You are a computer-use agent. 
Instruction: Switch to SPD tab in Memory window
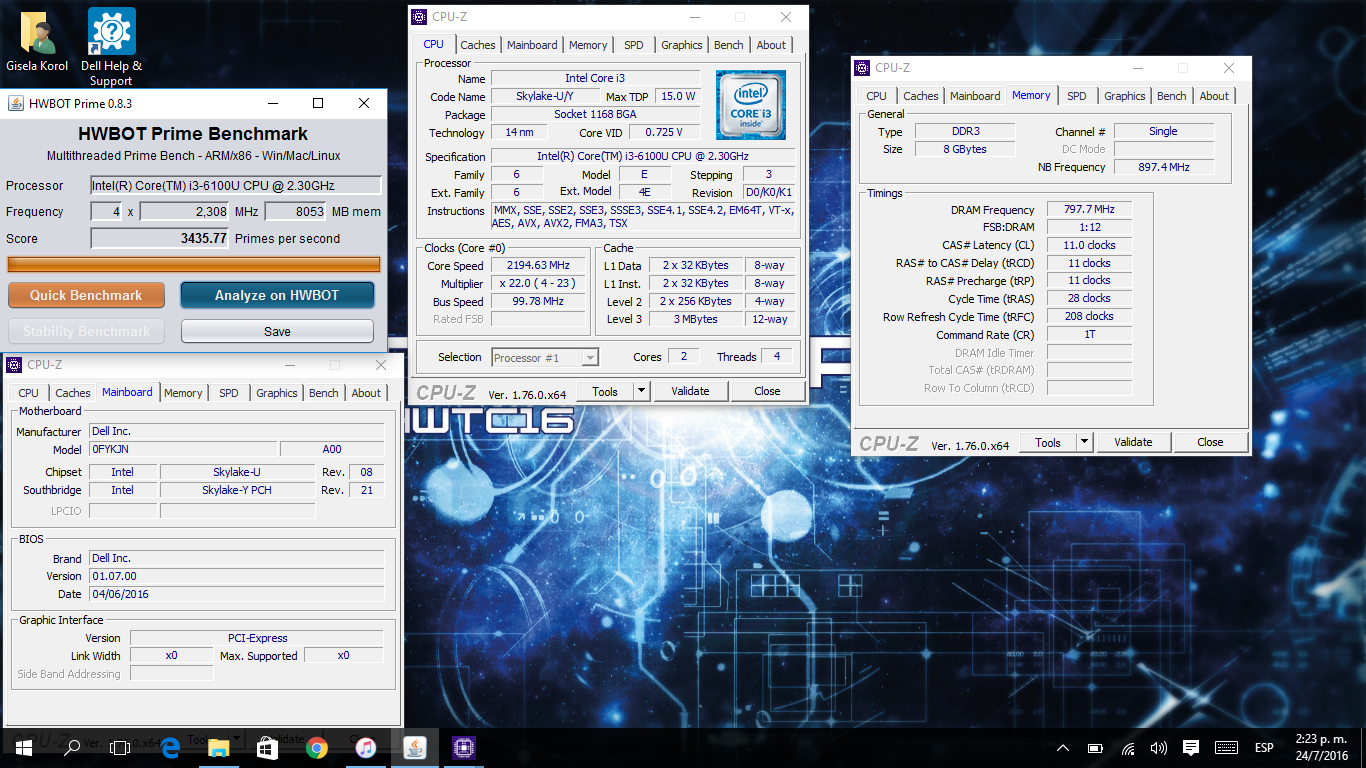pyautogui.click(x=1077, y=96)
